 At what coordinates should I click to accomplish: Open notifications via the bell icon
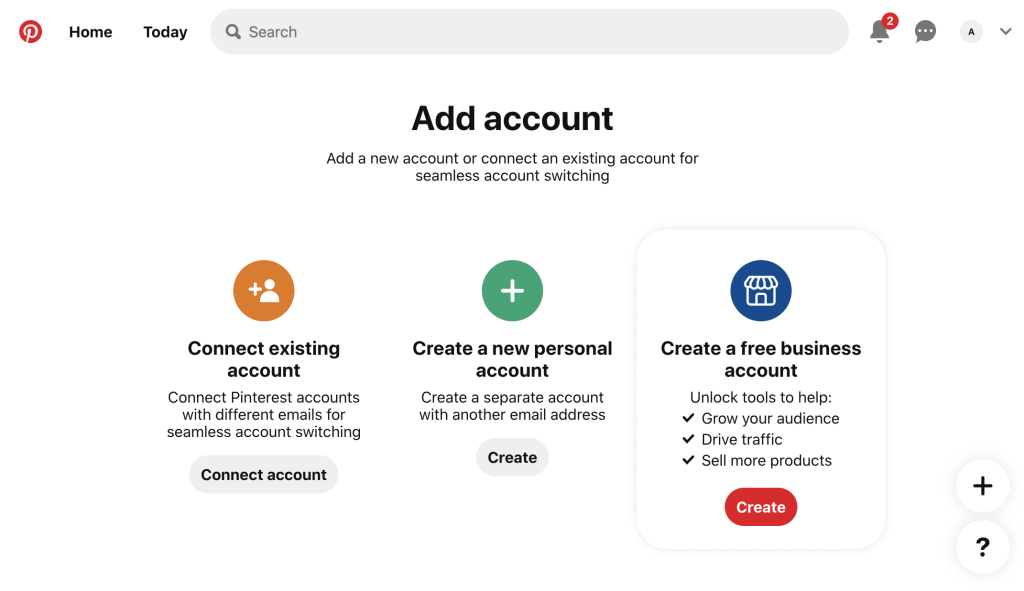[878, 33]
